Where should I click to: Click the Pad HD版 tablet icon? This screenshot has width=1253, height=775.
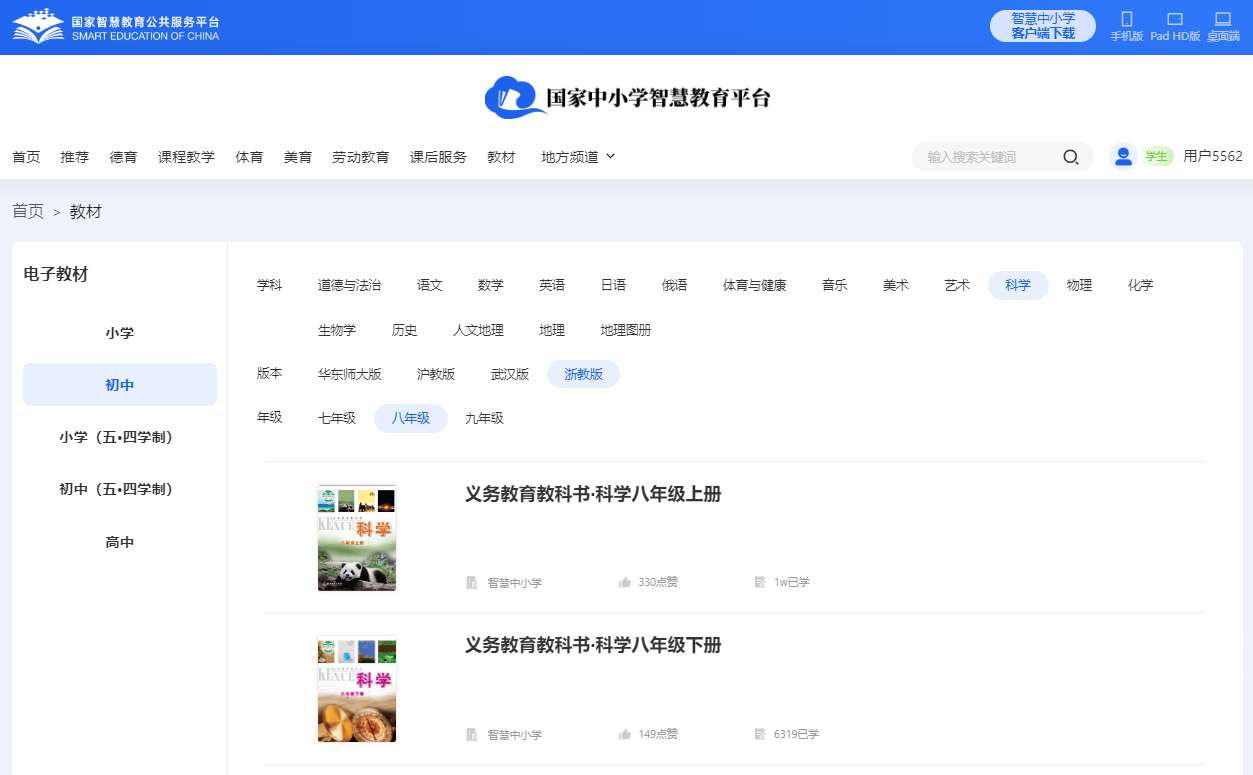point(1174,19)
